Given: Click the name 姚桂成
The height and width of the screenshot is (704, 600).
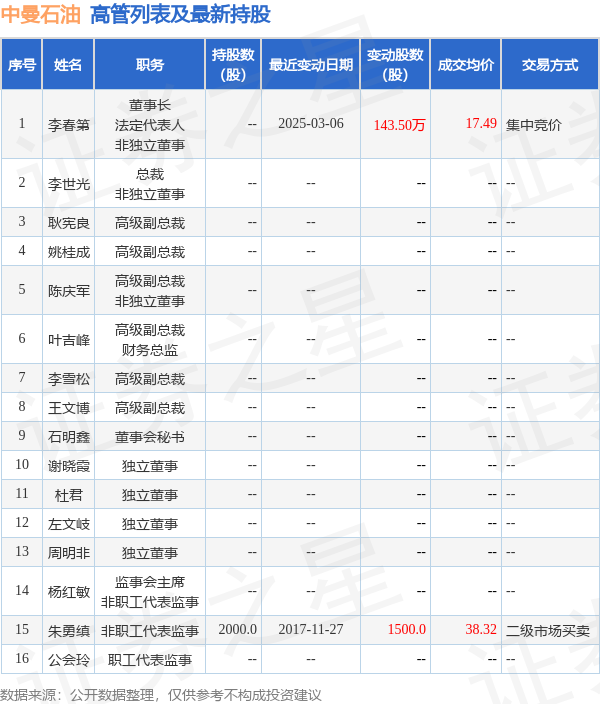Looking at the screenshot, I should [x=69, y=252].
